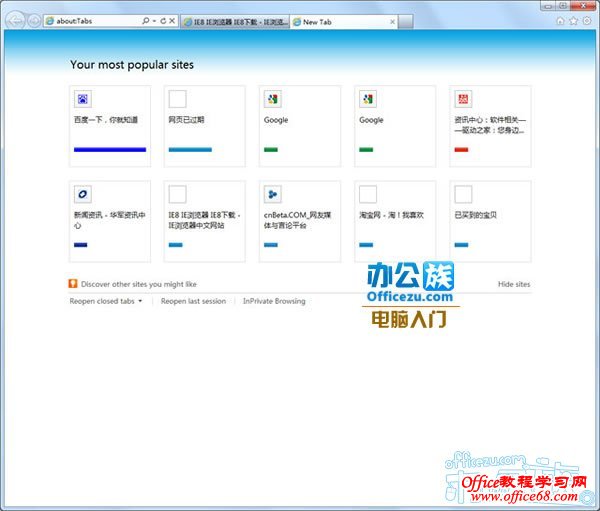This screenshot has height=511, width=600.
Task: Click the Home icon
Action: [x=561, y=21]
